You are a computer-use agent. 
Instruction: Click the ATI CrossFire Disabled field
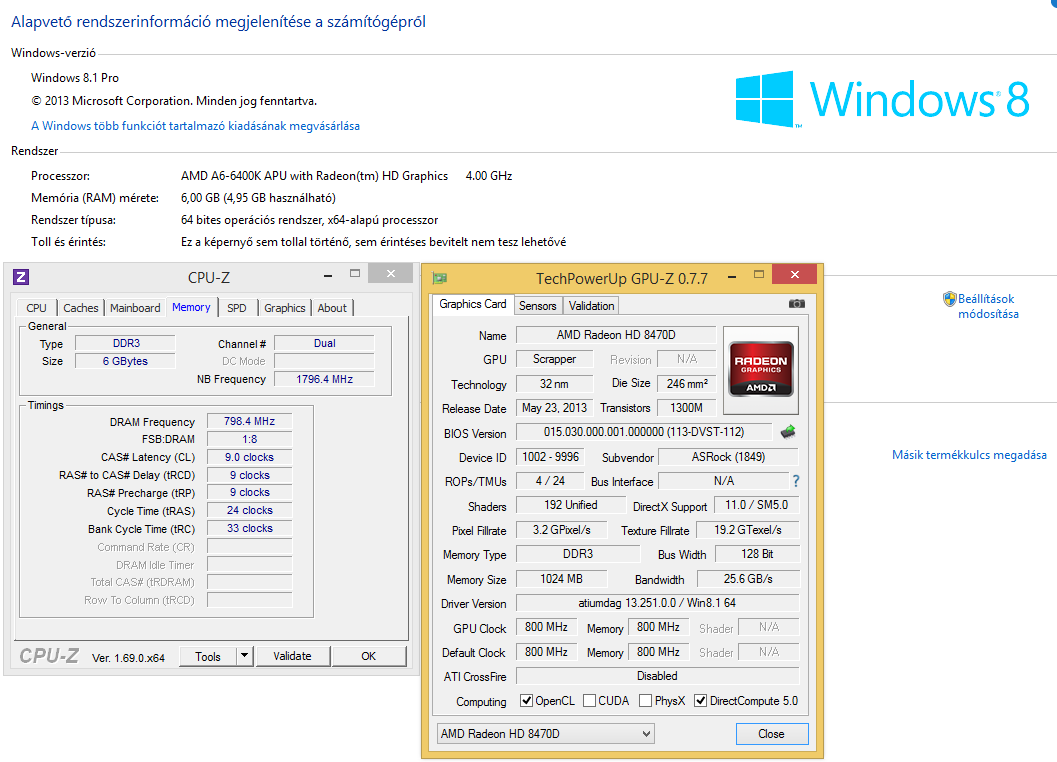(657, 676)
